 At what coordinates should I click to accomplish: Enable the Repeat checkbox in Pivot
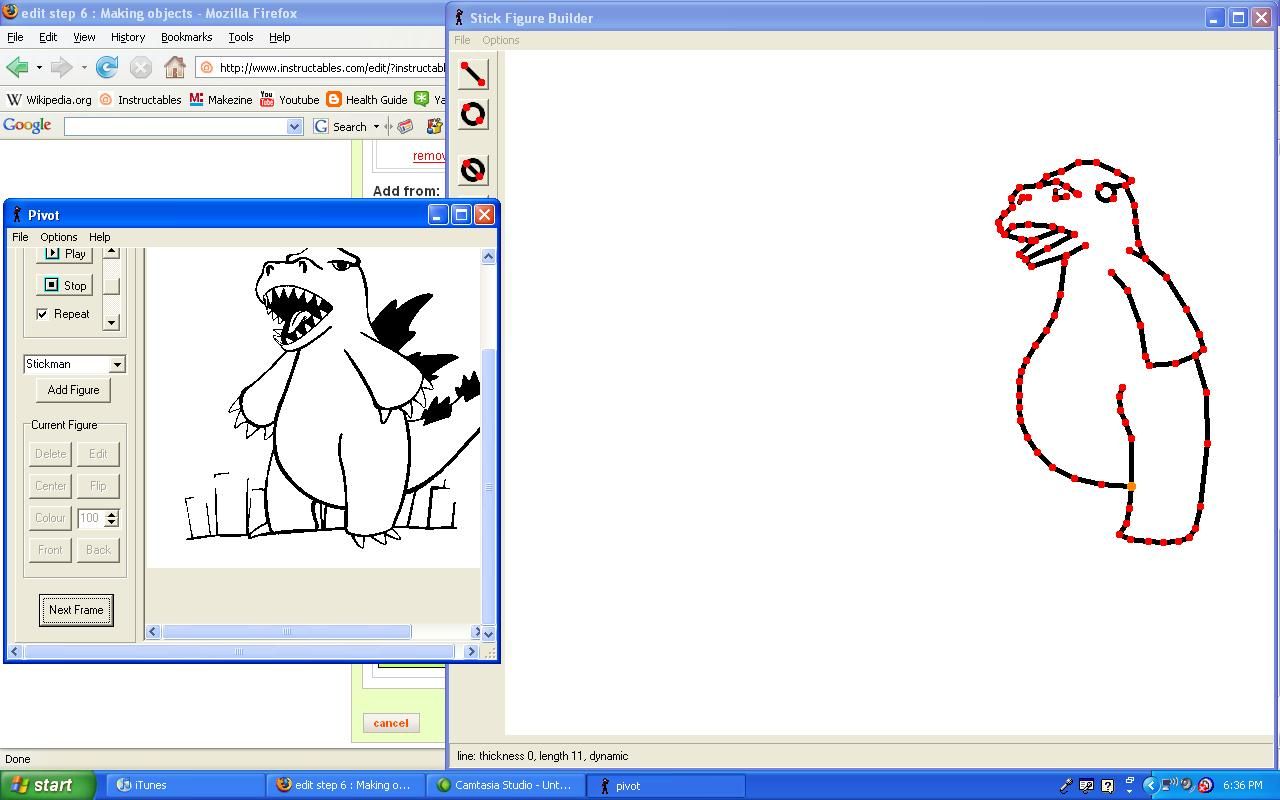41,314
